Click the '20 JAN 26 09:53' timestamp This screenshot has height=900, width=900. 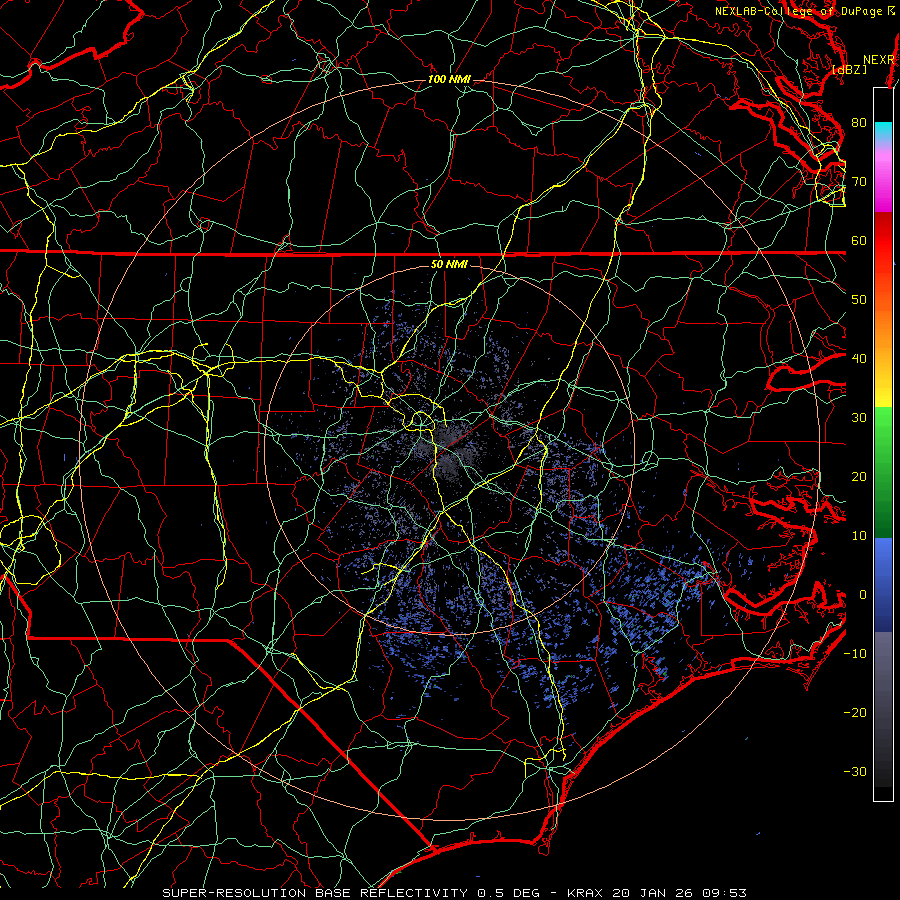(680, 893)
